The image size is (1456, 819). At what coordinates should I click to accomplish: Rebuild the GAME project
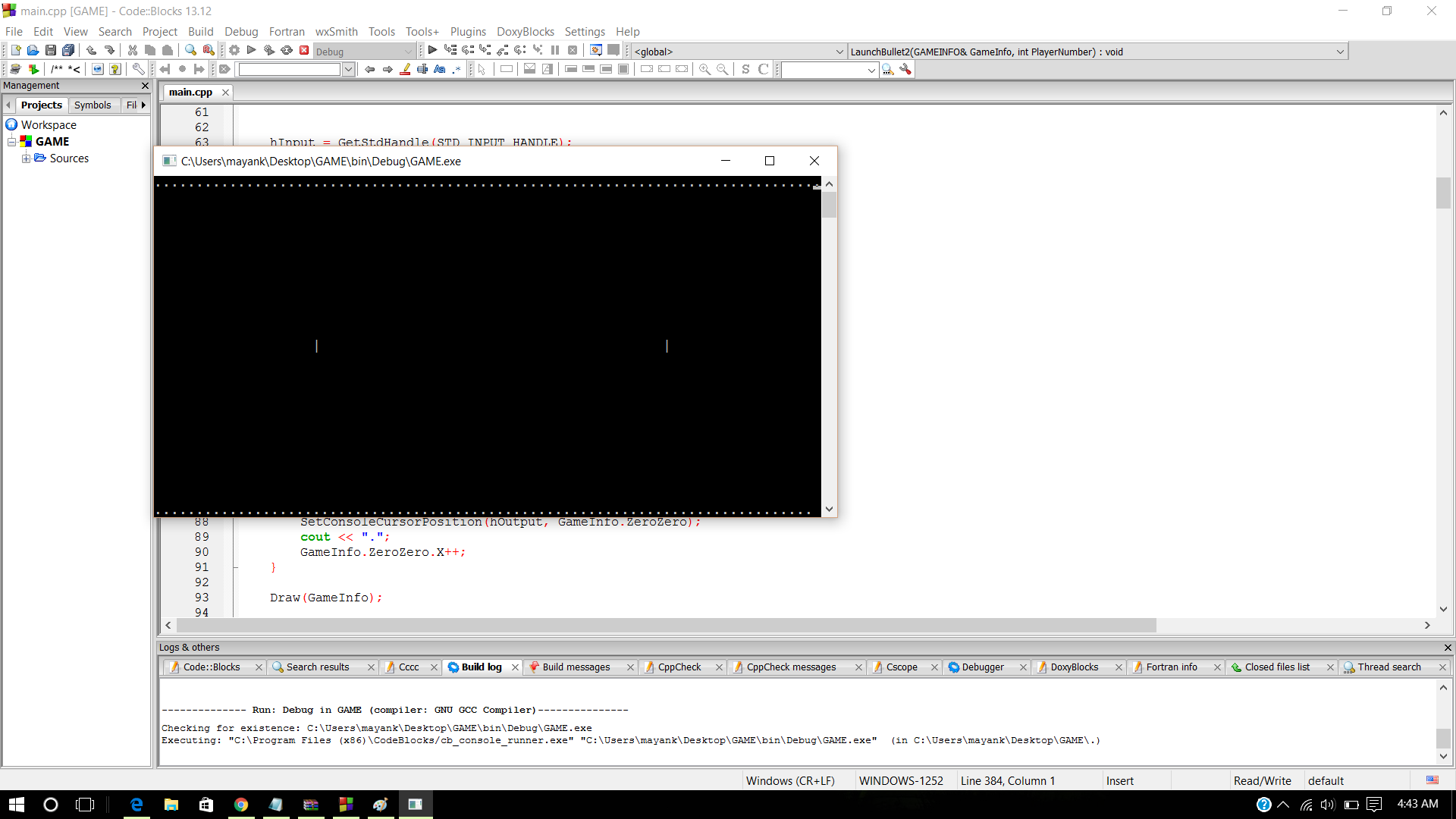286,50
